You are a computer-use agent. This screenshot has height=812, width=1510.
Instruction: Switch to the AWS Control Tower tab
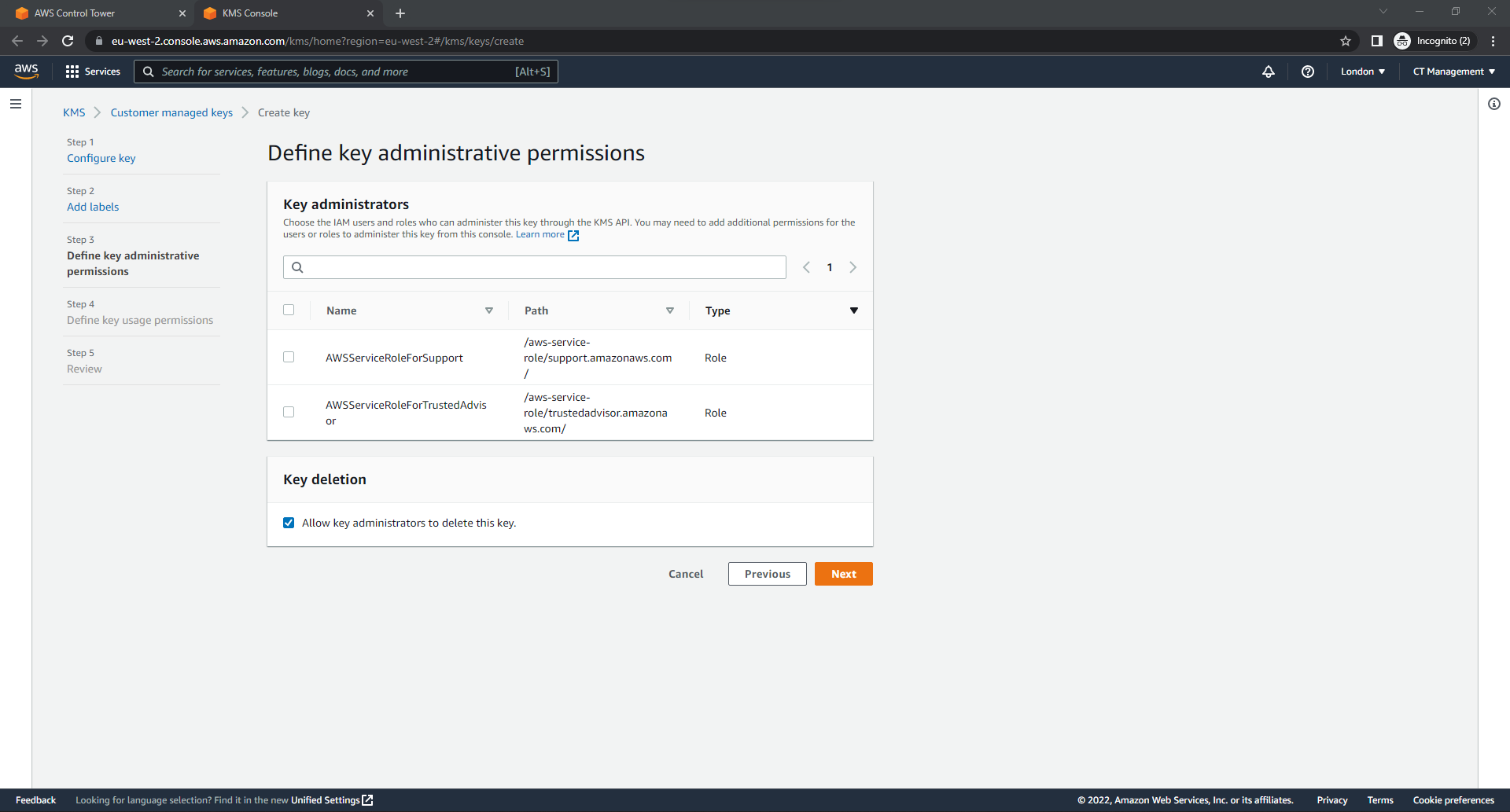tap(100, 13)
